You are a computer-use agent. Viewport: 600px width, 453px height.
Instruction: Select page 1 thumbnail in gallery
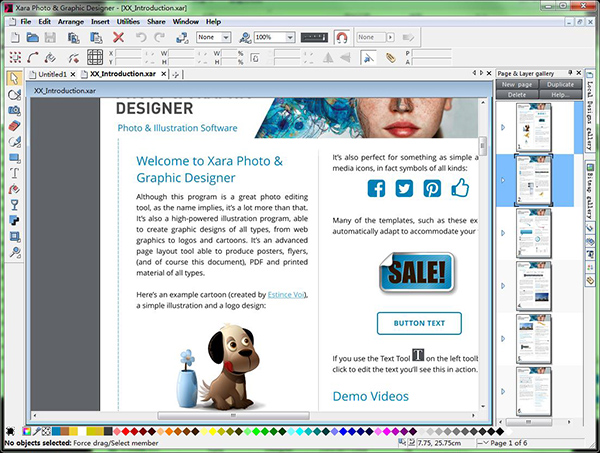click(533, 127)
